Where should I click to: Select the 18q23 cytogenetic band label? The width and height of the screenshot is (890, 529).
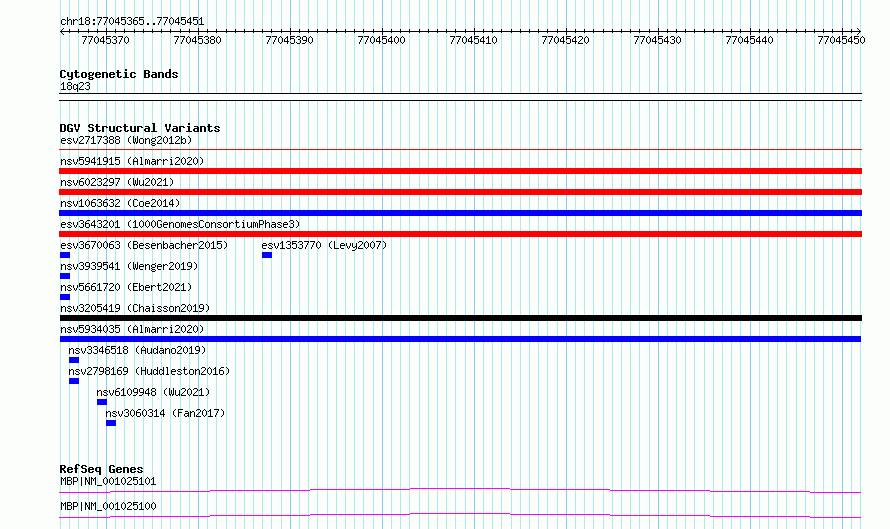pyautogui.click(x=75, y=86)
